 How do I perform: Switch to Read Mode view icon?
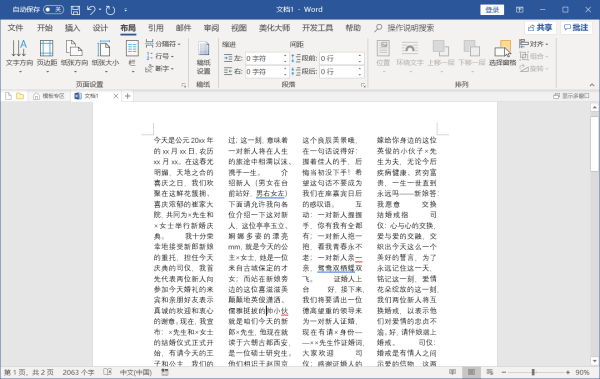pos(452,372)
